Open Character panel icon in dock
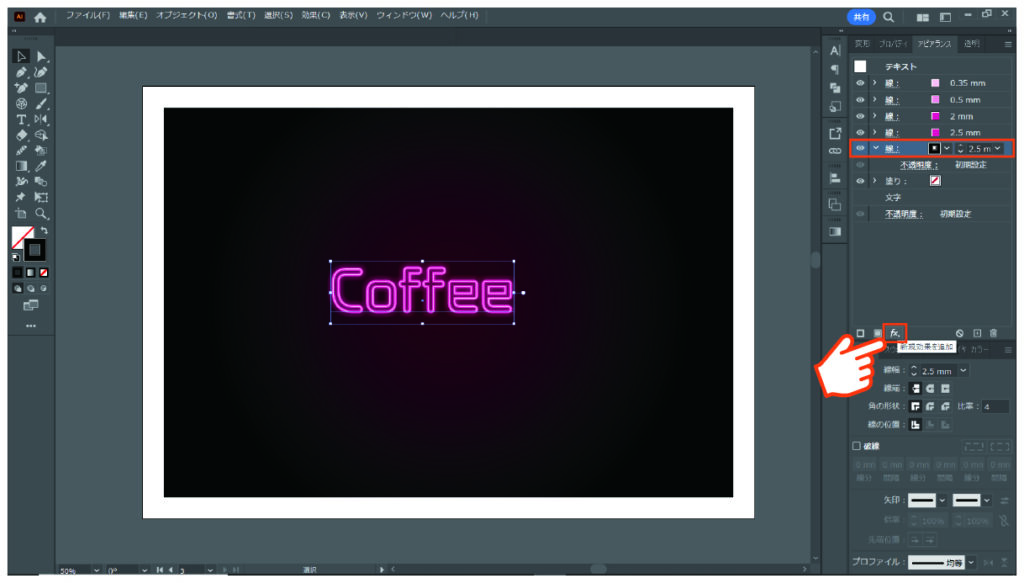 point(835,50)
